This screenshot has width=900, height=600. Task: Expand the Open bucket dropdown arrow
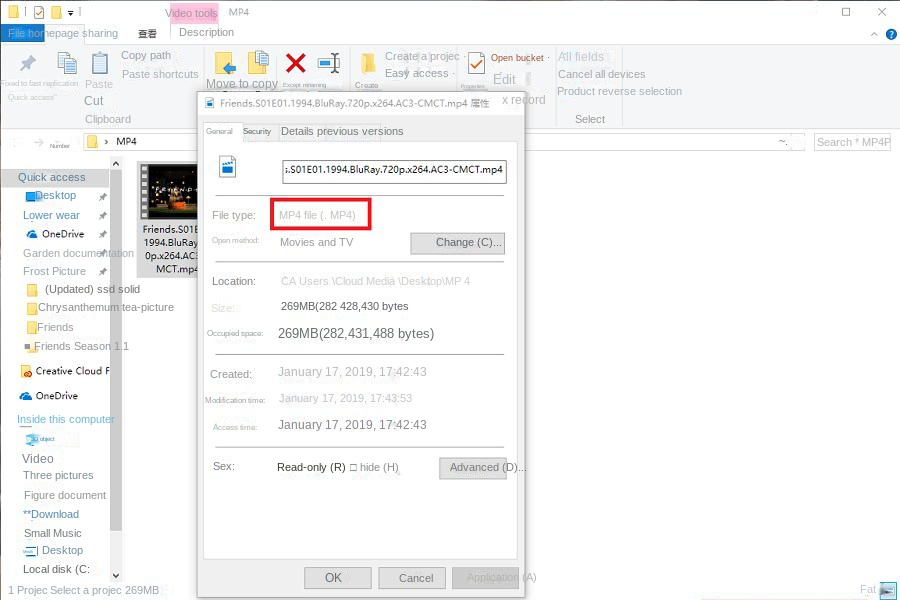(548, 58)
